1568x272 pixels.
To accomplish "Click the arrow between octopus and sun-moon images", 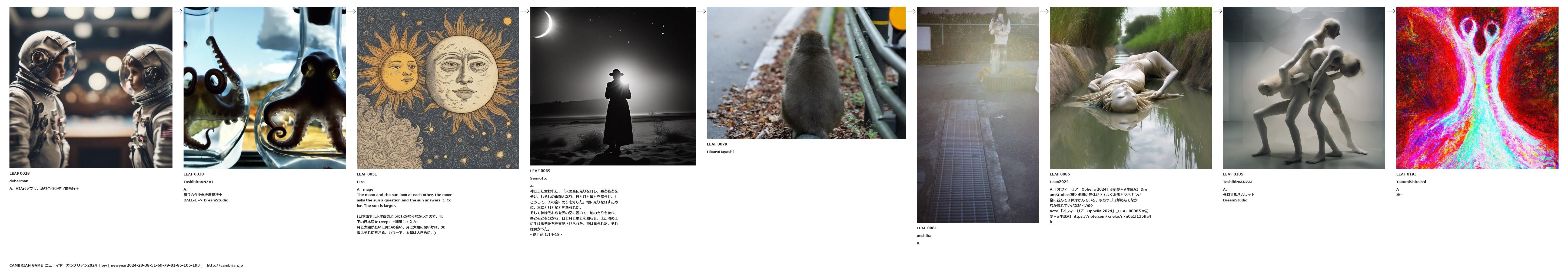I will [351, 11].
